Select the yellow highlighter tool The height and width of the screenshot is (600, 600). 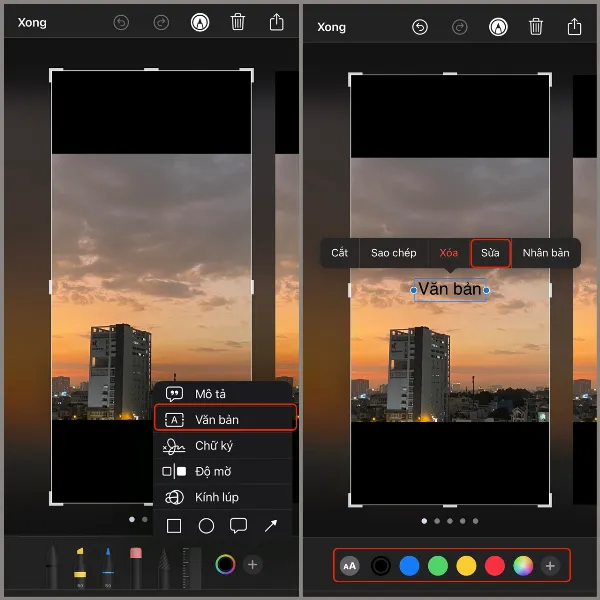79,567
